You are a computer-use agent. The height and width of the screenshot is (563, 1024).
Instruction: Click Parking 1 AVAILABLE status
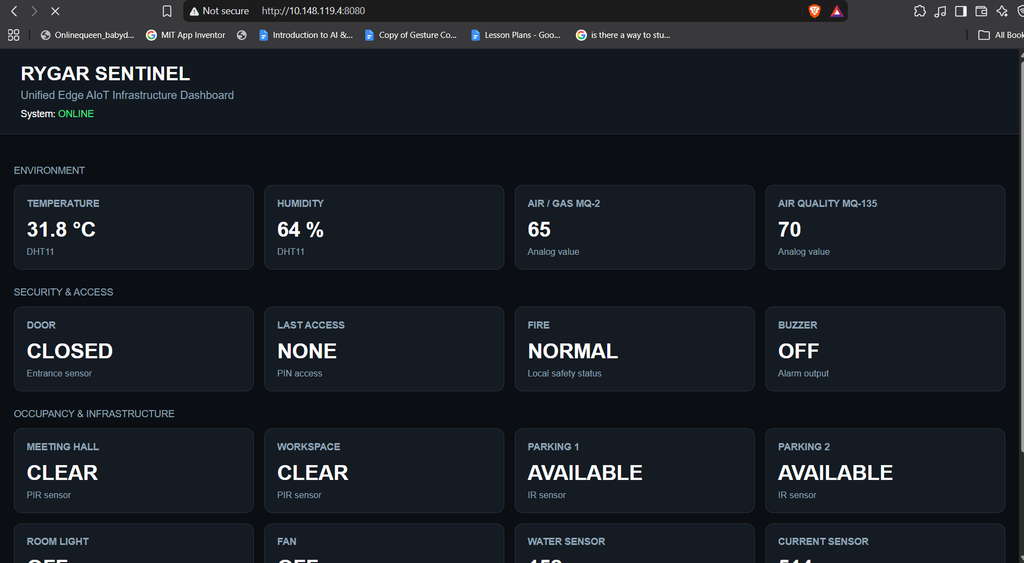click(585, 472)
